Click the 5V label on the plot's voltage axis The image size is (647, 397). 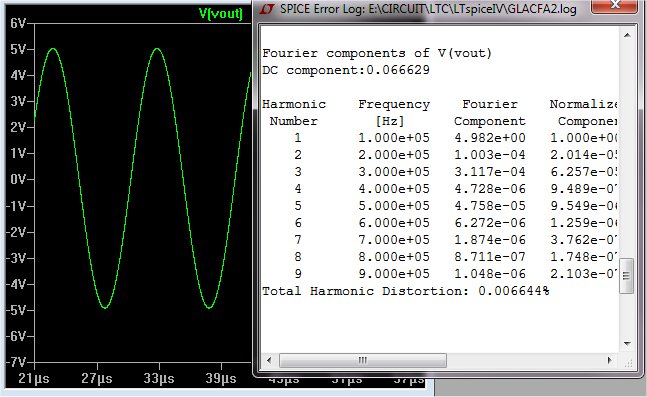tap(18, 50)
